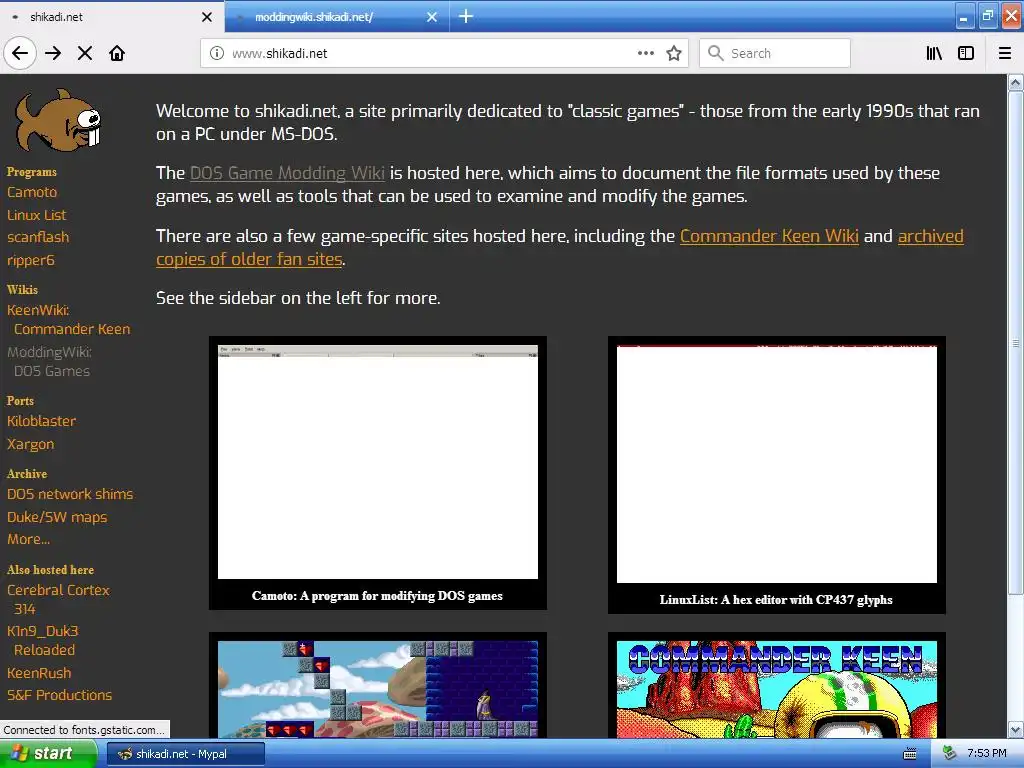This screenshot has width=1024, height=768.
Task: Open the hamburger application menu
Action: (x=1005, y=53)
